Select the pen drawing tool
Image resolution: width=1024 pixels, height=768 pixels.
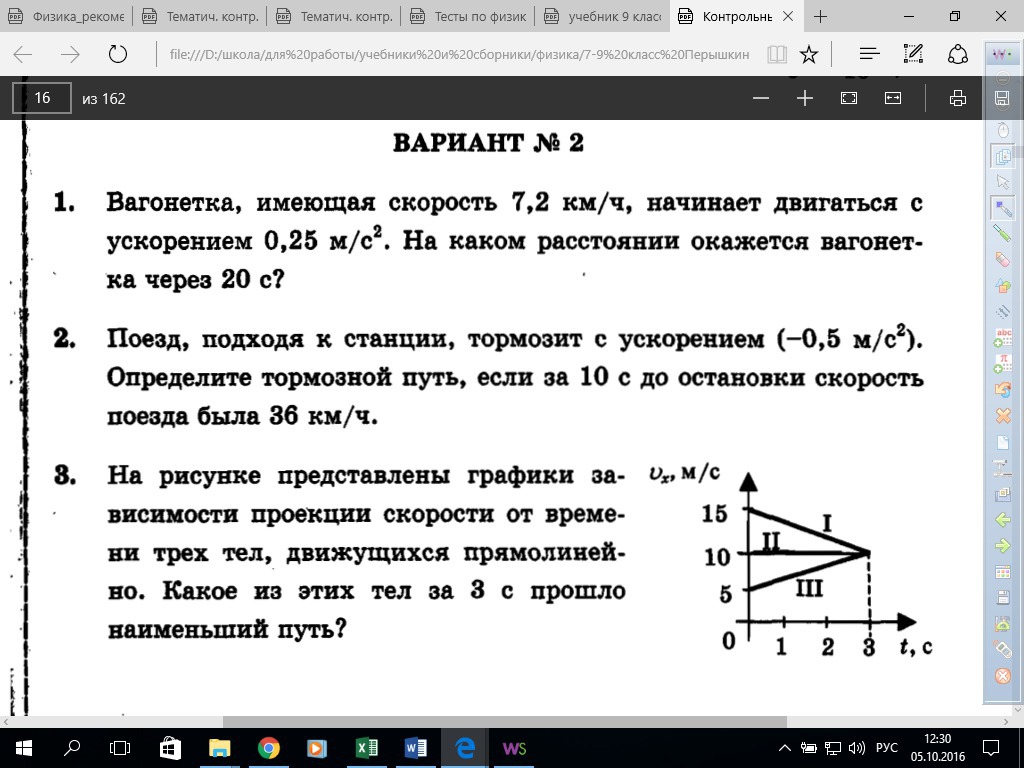(x=1002, y=208)
